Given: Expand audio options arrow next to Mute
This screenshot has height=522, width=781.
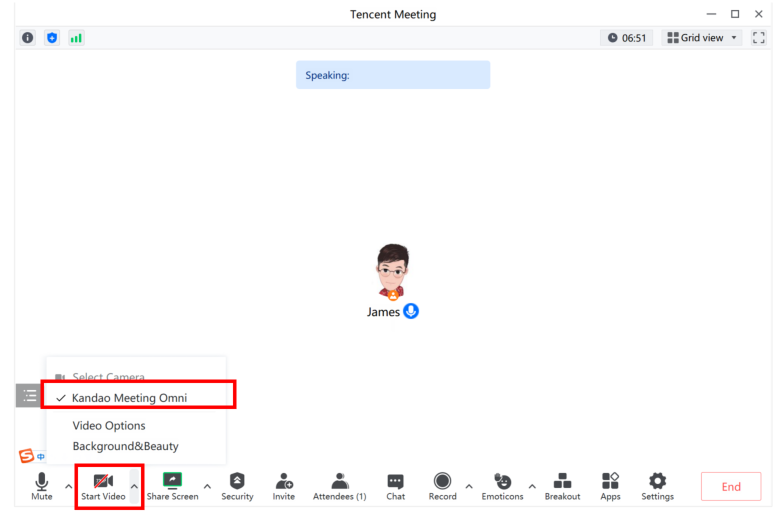Looking at the screenshot, I should click(x=68, y=486).
